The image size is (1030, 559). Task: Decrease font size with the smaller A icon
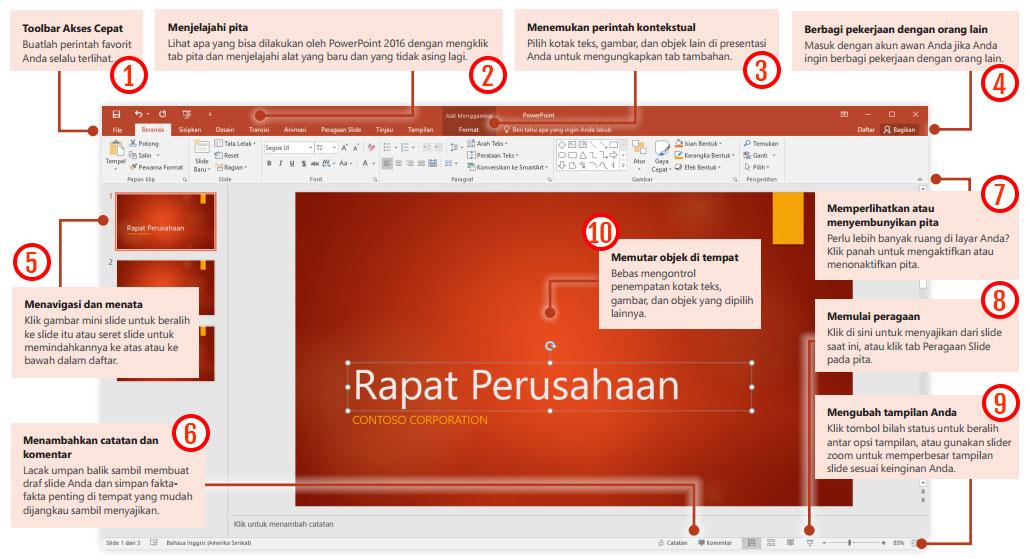pyautogui.click(x=355, y=148)
